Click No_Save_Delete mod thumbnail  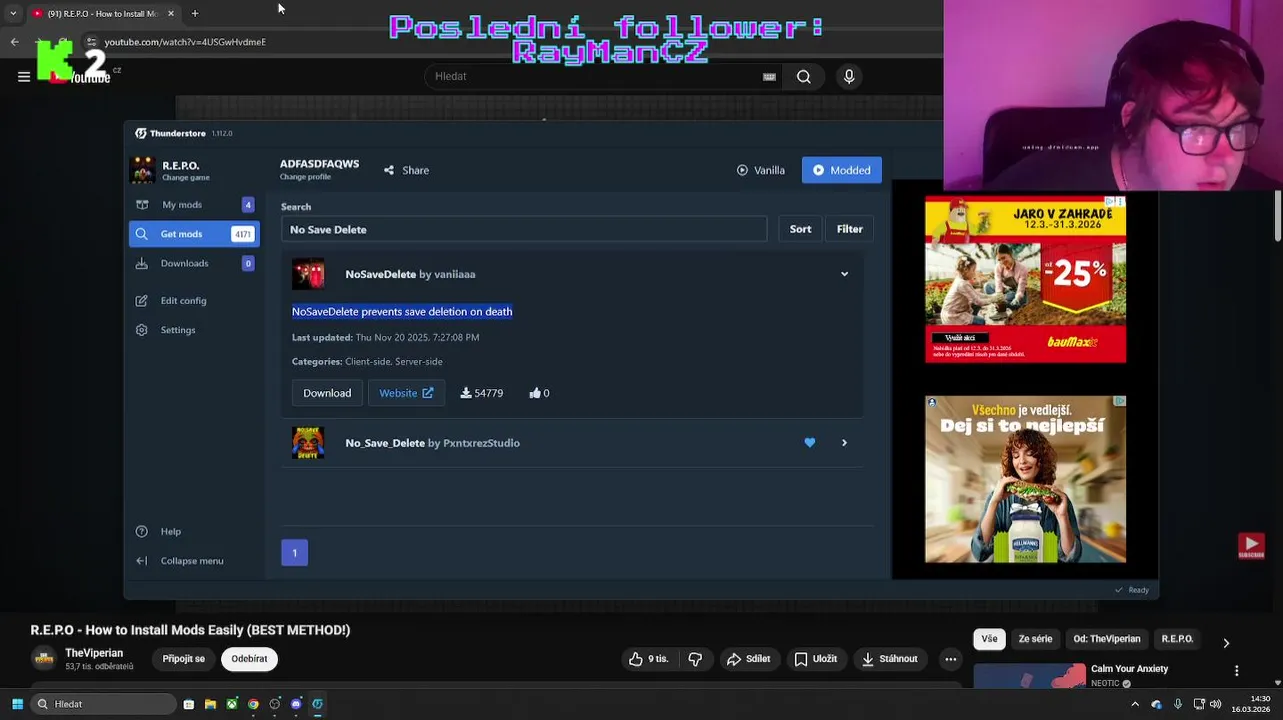click(x=308, y=443)
